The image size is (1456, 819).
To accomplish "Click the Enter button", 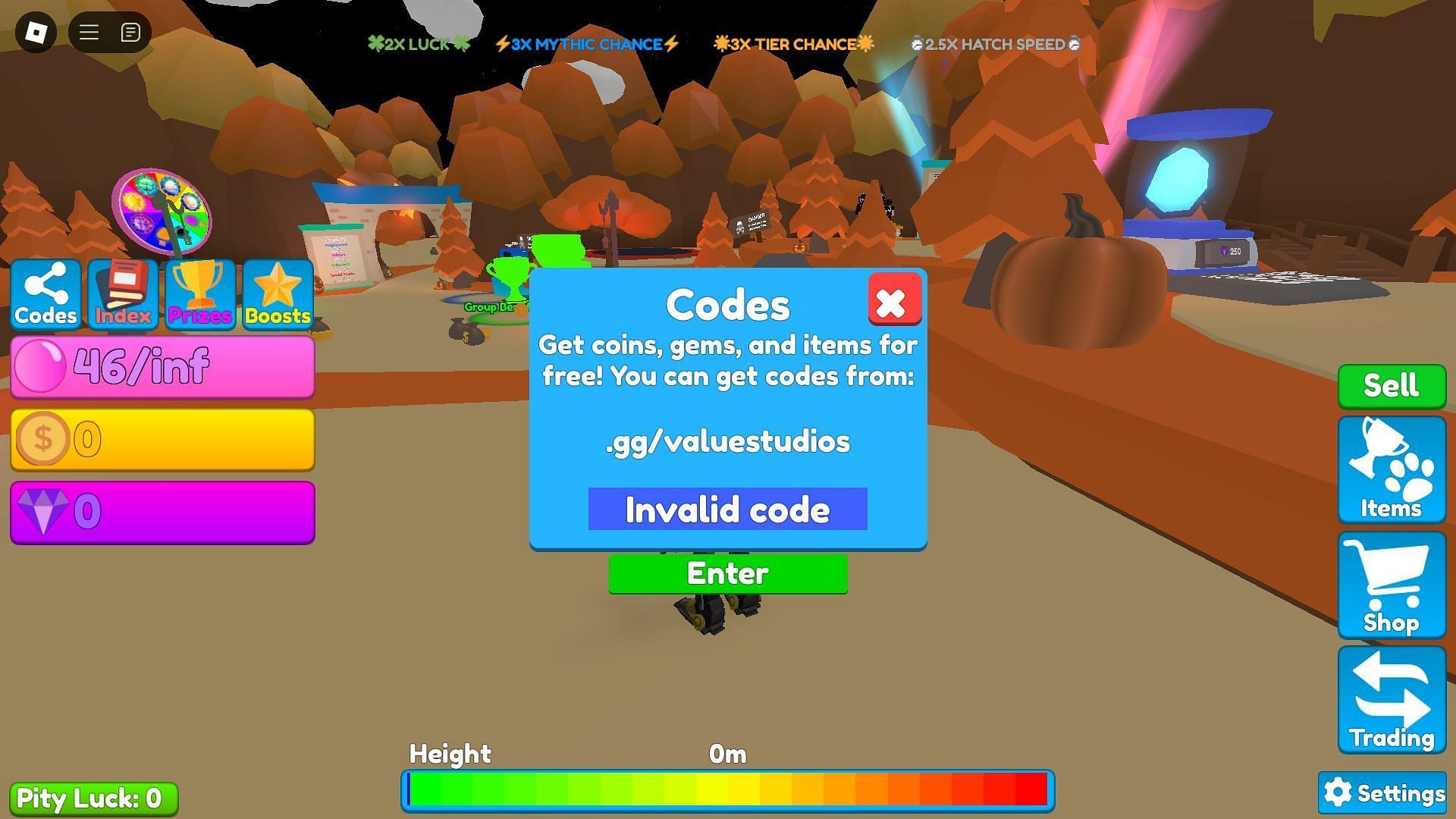I will (728, 572).
